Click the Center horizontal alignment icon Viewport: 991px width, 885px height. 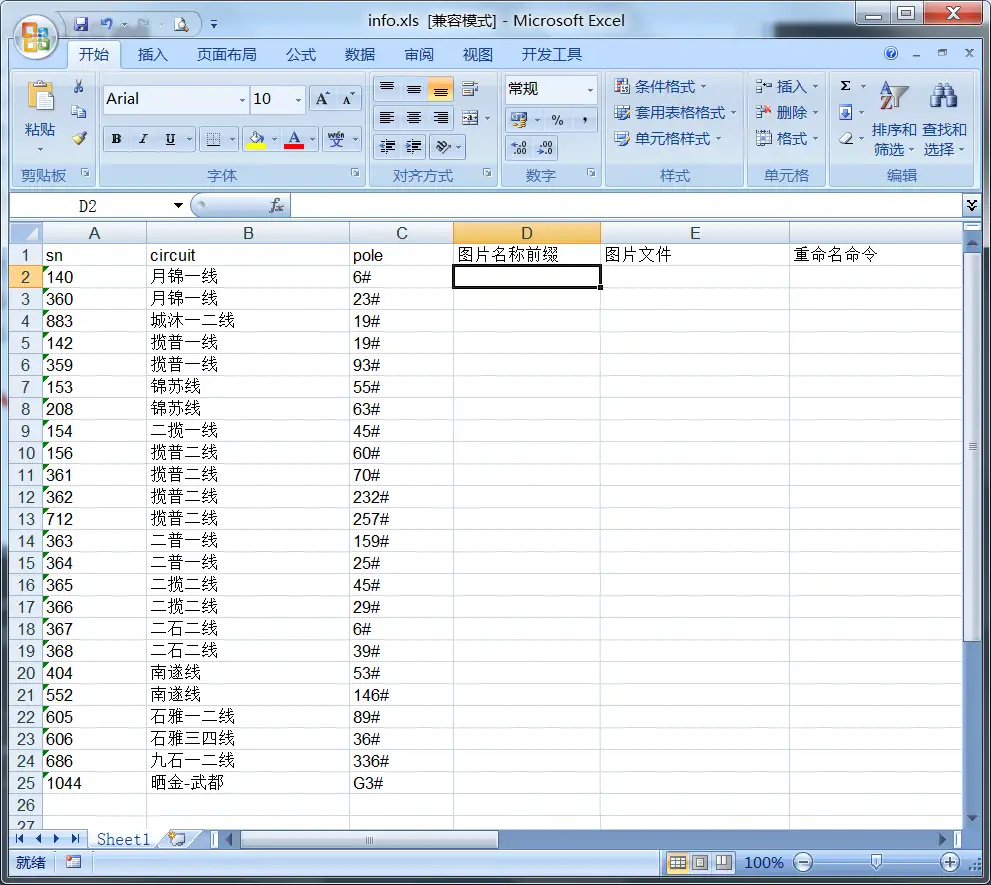pyautogui.click(x=413, y=118)
